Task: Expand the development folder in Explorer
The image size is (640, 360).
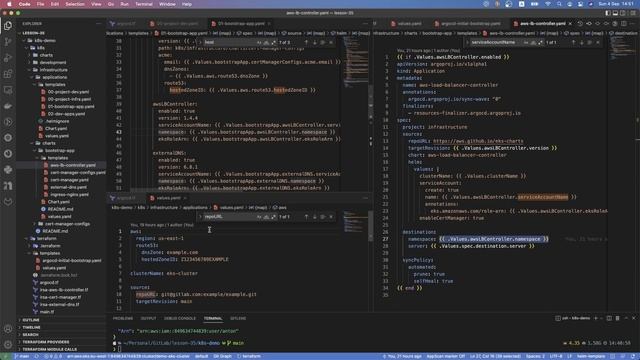Action: click(x=53, y=62)
